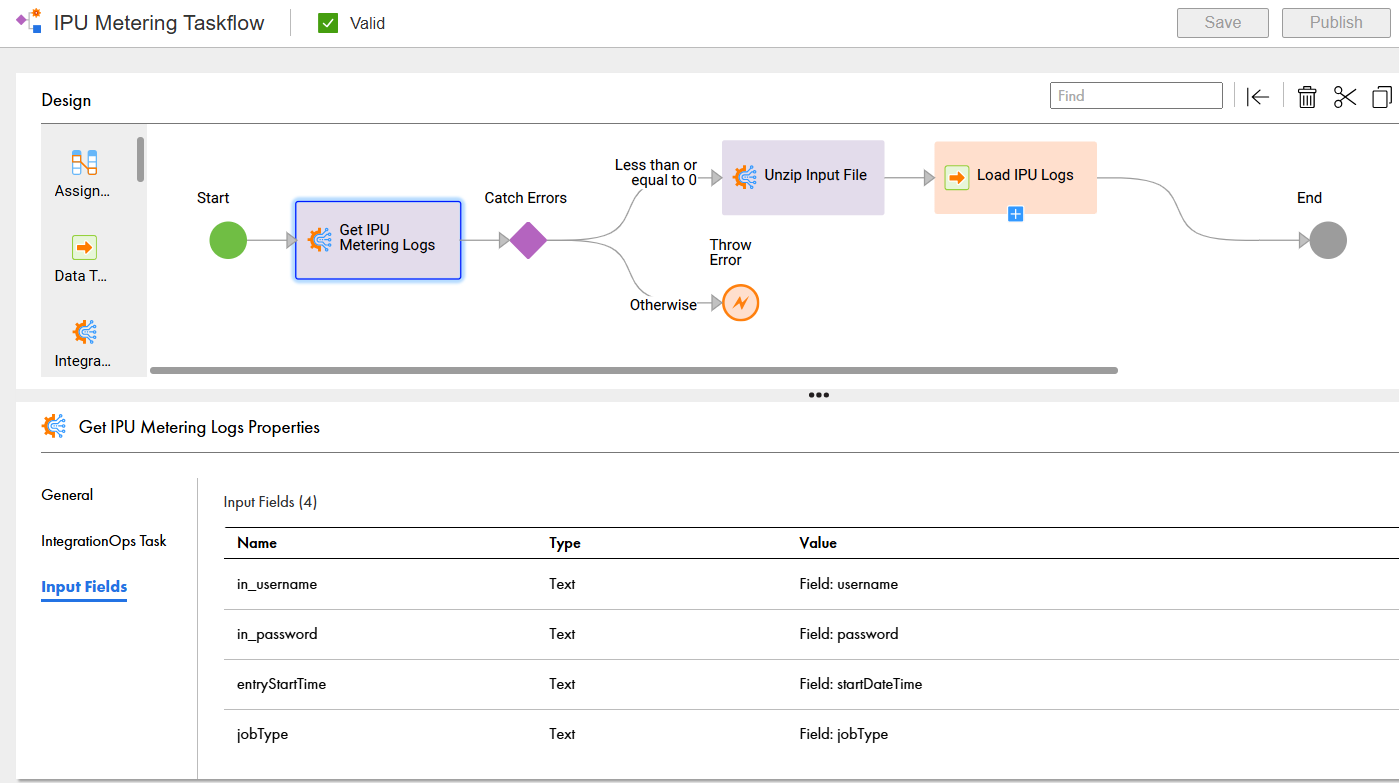Viewport: 1399px width, 783px height.
Task: Click the green Start node
Action: (228, 240)
